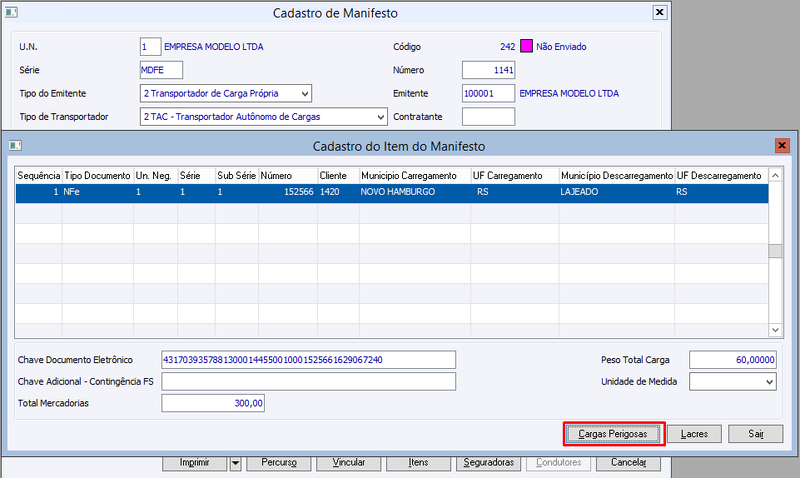Click the Lacres button
This screenshot has width=800, height=478.
coord(694,434)
